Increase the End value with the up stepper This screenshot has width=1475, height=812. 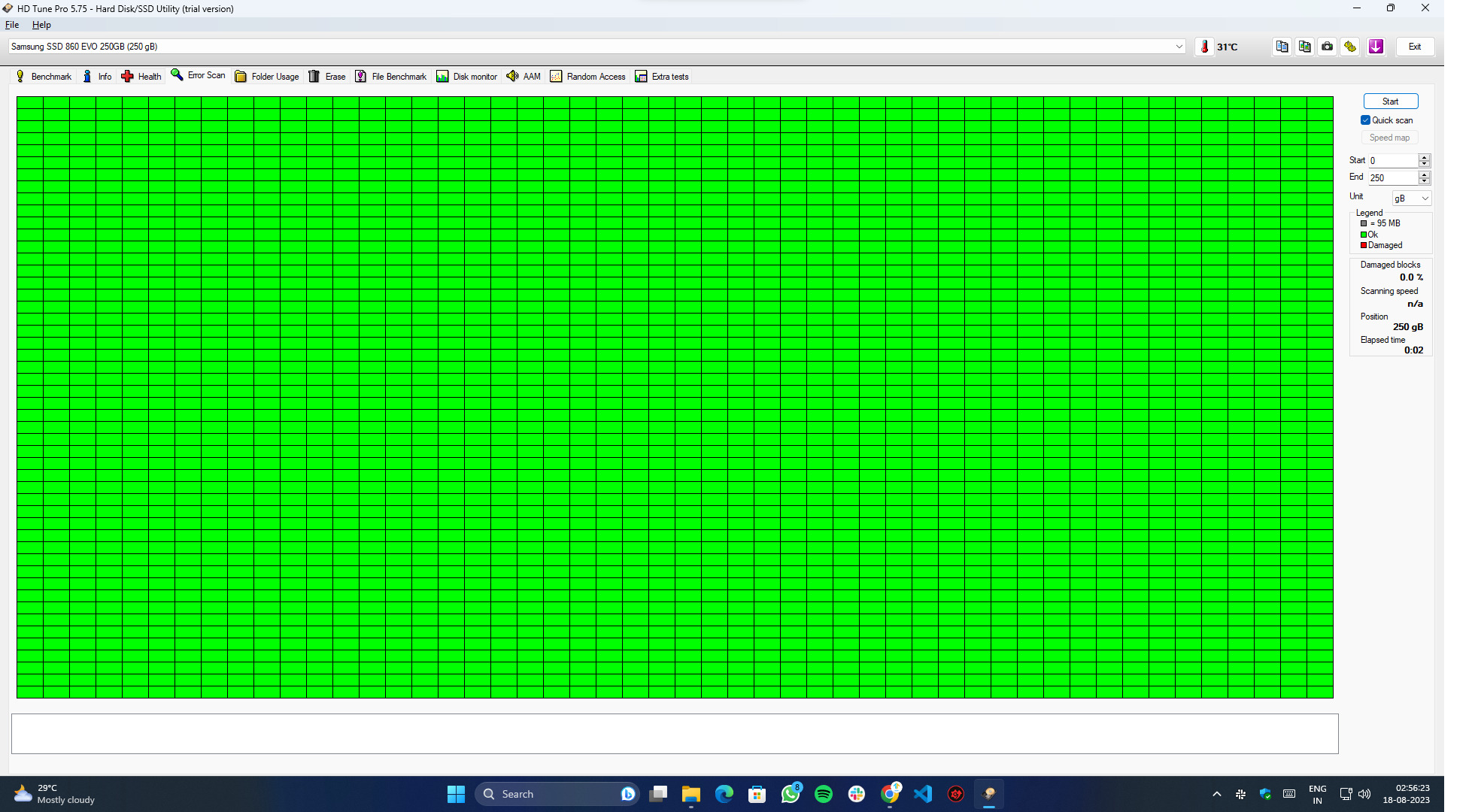click(x=1424, y=174)
